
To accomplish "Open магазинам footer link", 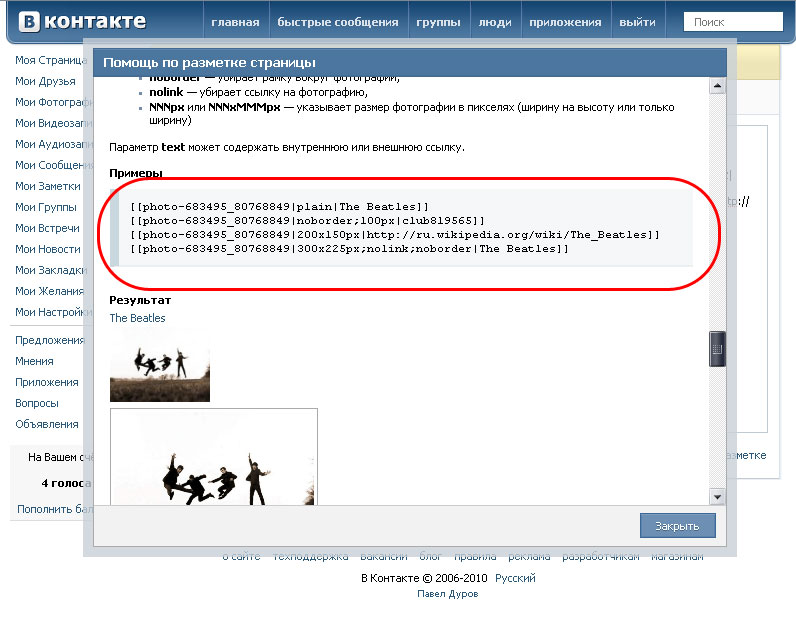I will (677, 557).
